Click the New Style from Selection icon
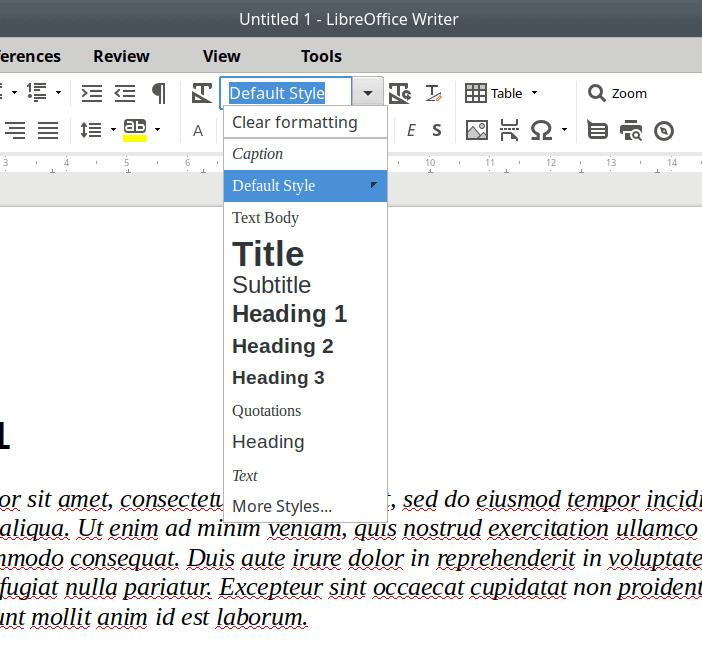Screen dimensions: 702x649 [x=433, y=93]
